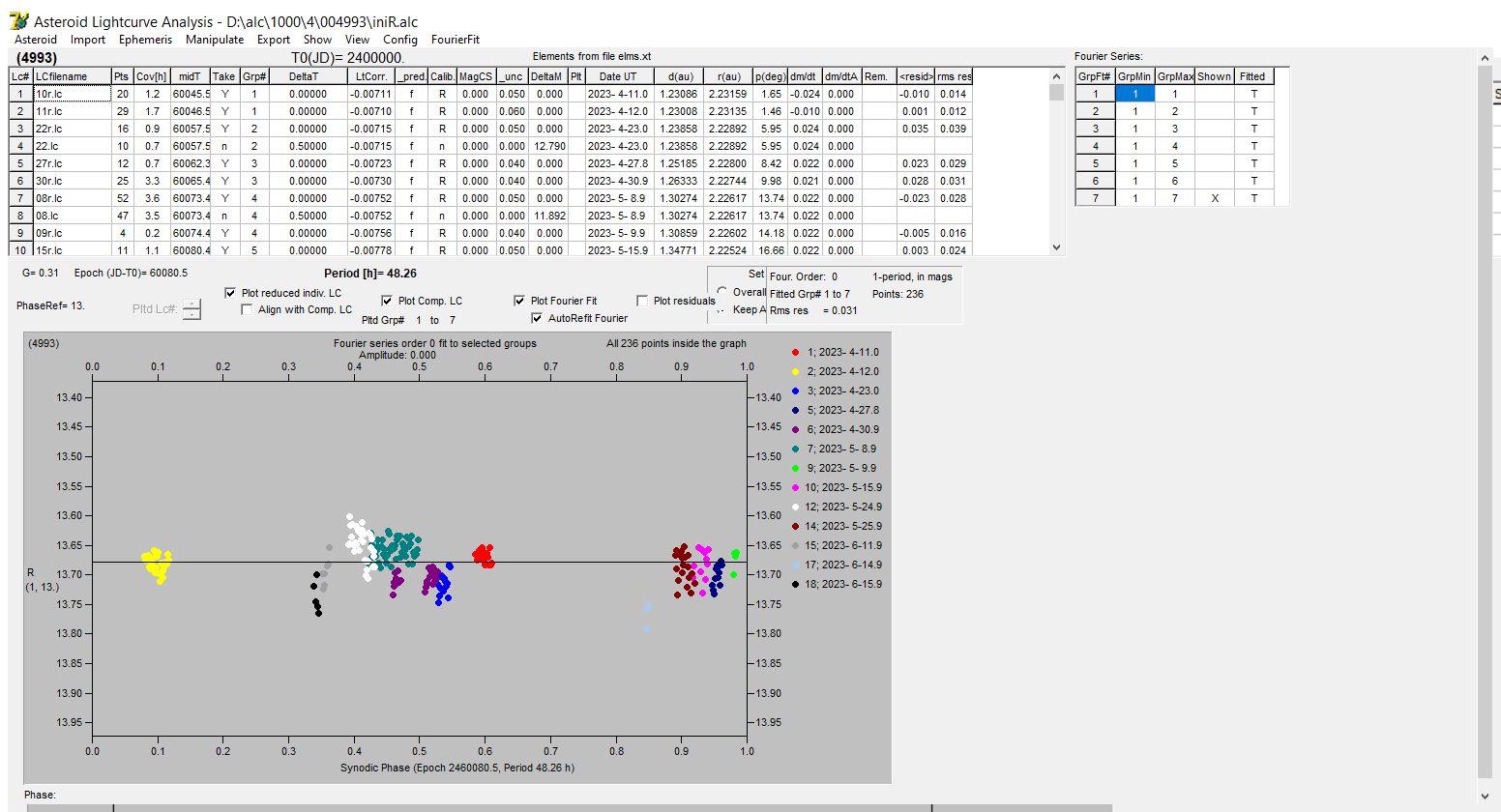Viewport: 1501px width, 812px height.
Task: Click the LCfilename column header
Action: click(x=73, y=76)
